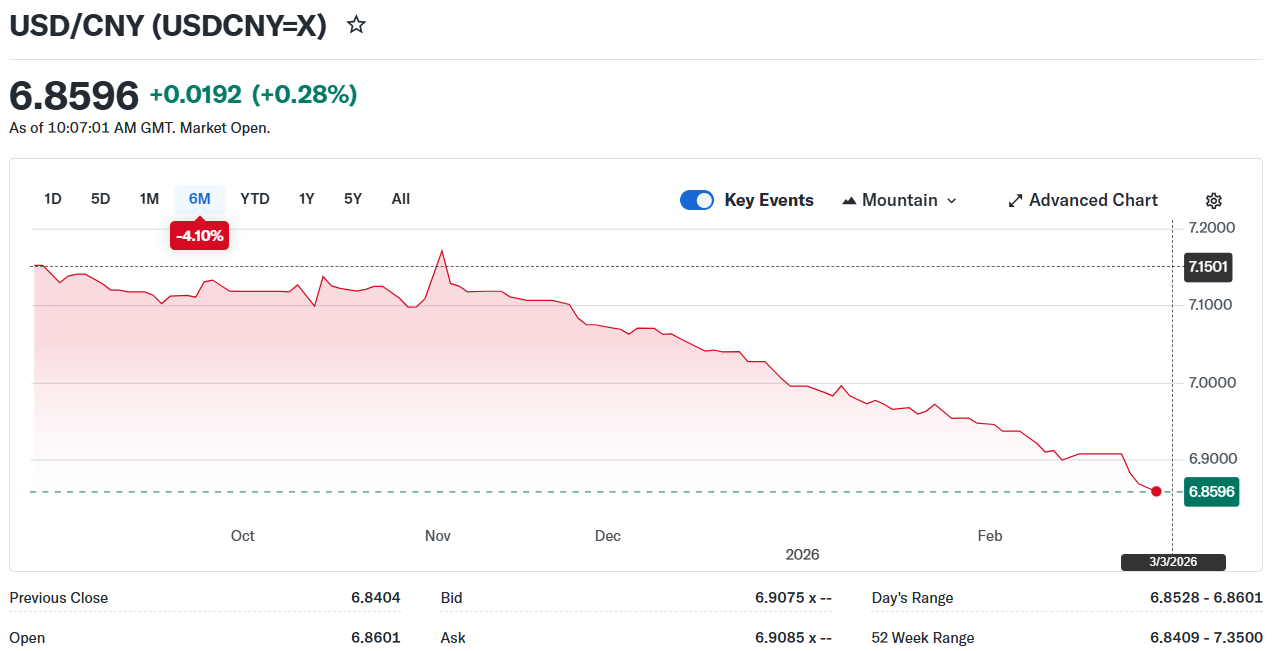Show All historical data range
Viewport: 1279px width, 651px height.
pos(401,199)
